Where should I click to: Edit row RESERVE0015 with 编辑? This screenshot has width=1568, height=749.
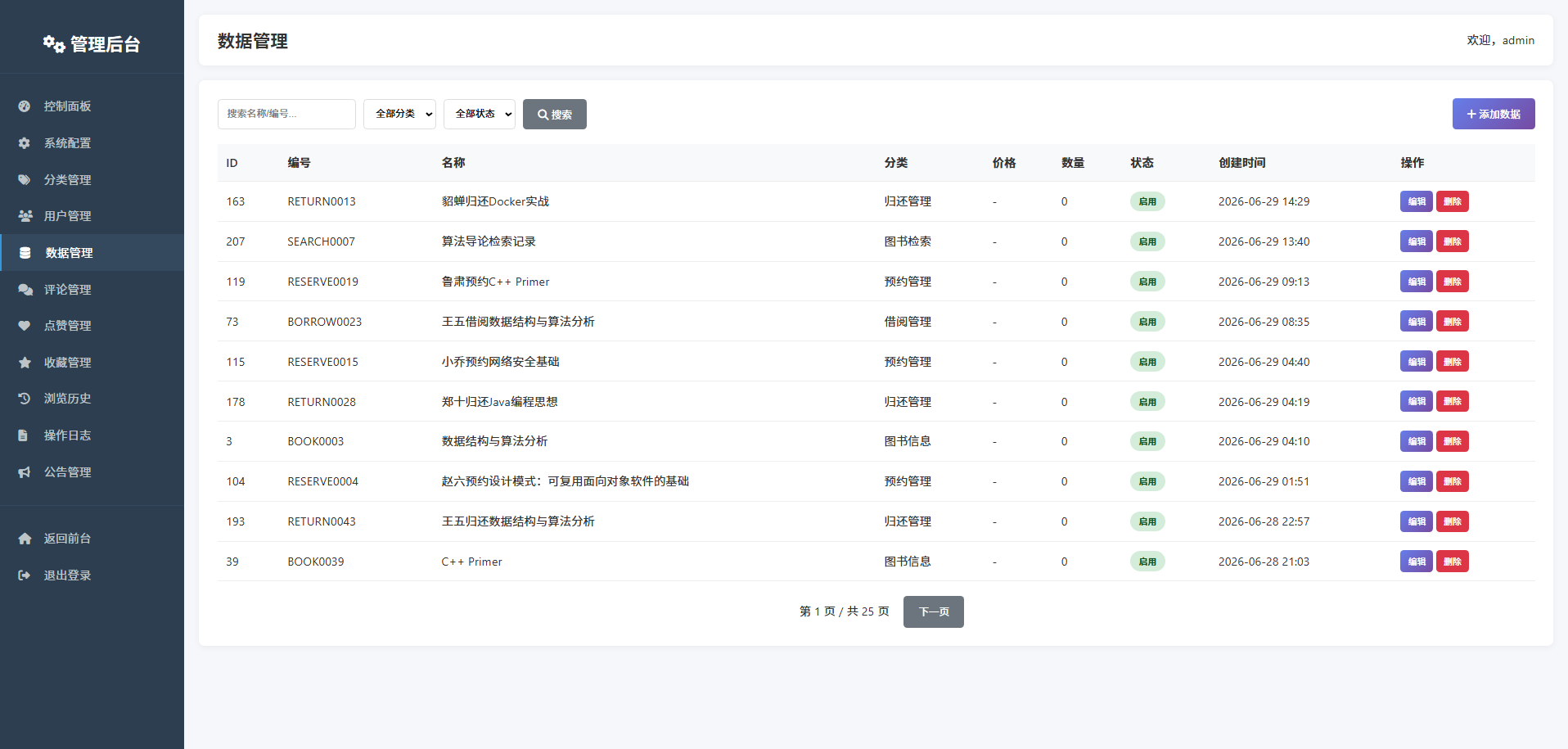1417,362
